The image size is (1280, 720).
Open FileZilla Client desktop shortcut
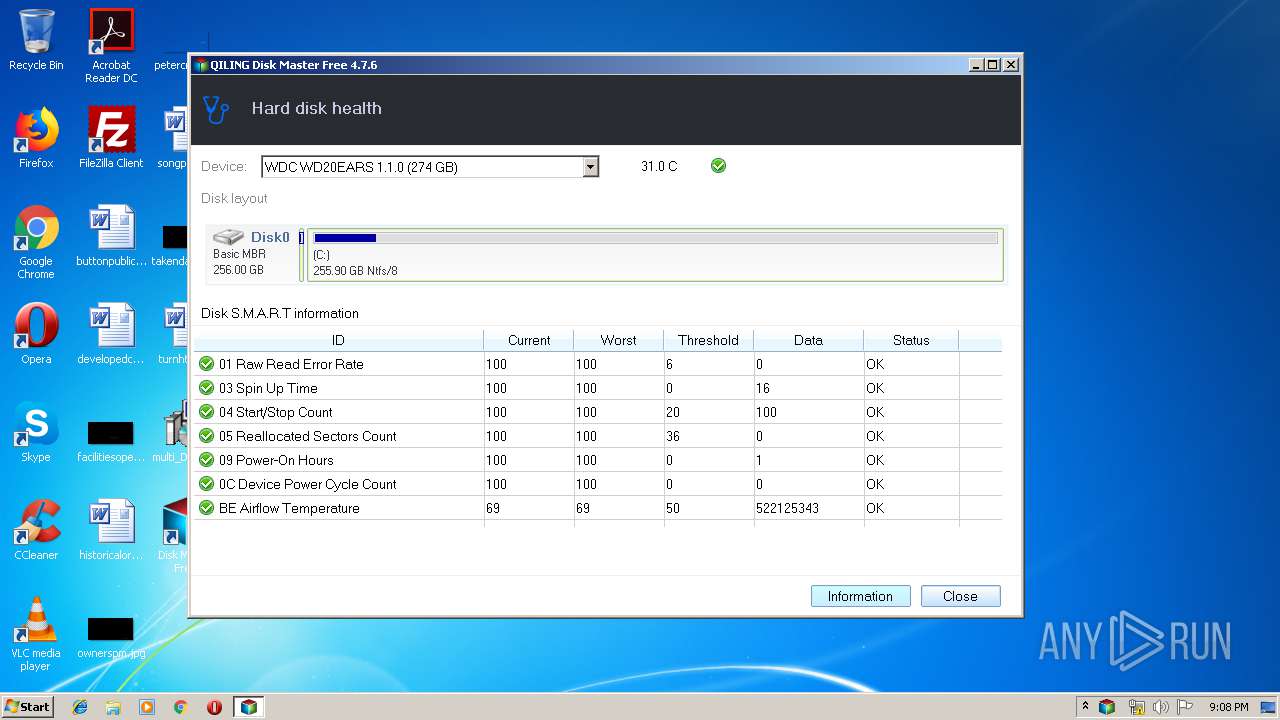pos(111,138)
